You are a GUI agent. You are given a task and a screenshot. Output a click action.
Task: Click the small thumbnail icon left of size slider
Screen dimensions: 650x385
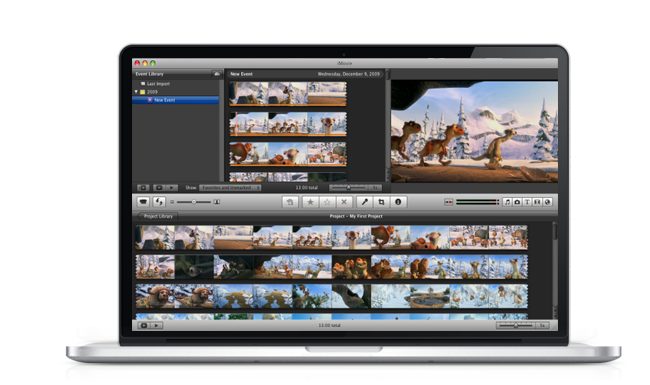point(172,202)
